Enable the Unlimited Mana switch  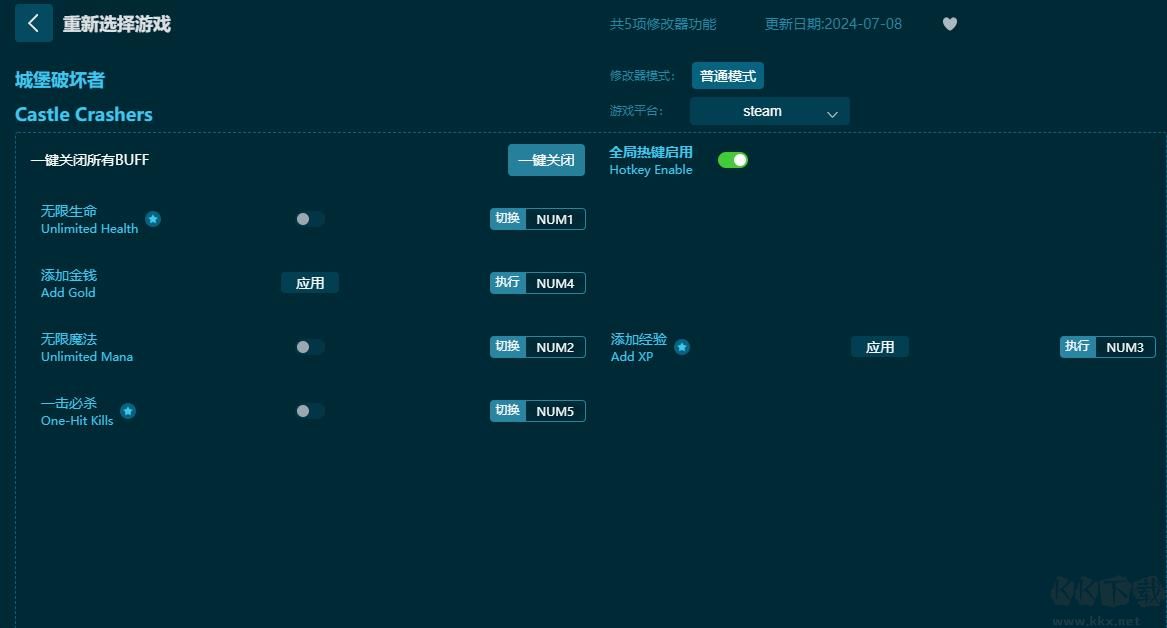point(310,347)
